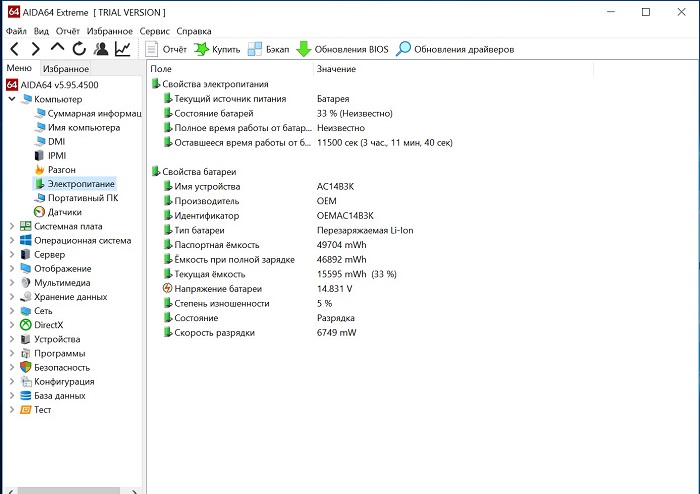Expand the Хранение данных node

pyautogui.click(x=12, y=297)
